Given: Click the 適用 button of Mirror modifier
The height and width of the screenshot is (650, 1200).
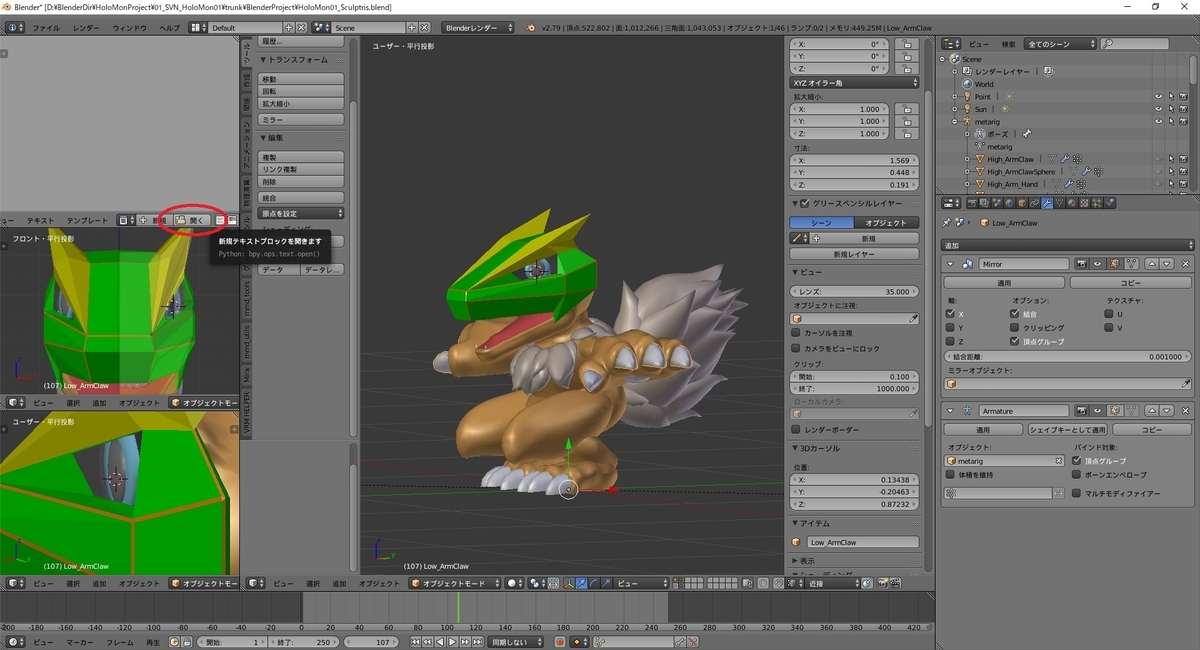Looking at the screenshot, I should tap(1004, 283).
